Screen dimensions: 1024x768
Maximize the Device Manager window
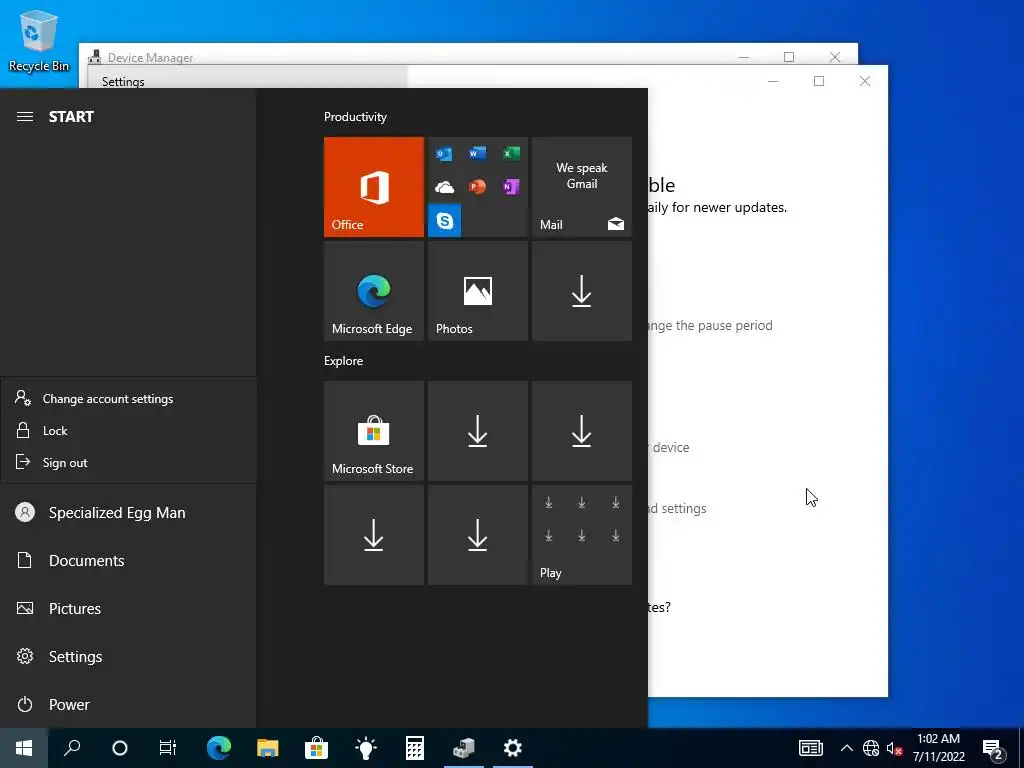click(x=789, y=57)
